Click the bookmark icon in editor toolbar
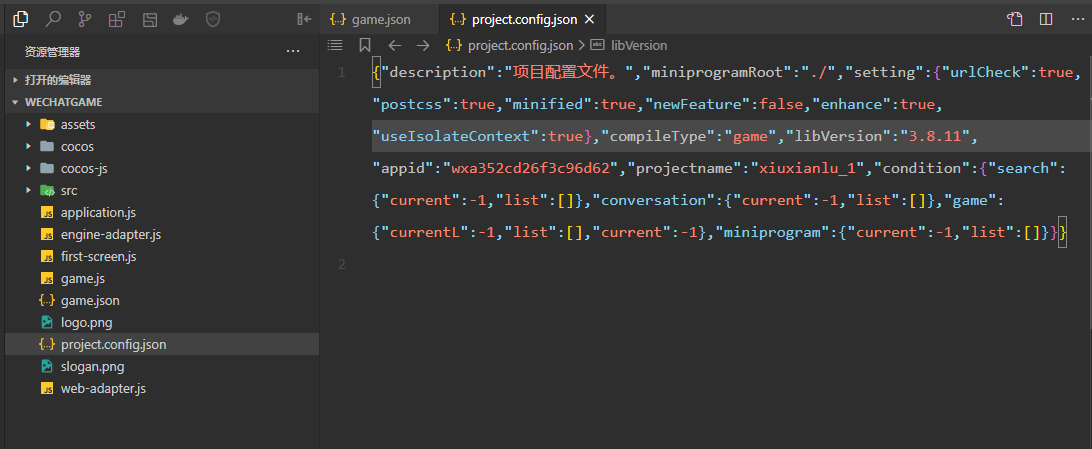Screen dimensions: 1092x449 coord(365,45)
